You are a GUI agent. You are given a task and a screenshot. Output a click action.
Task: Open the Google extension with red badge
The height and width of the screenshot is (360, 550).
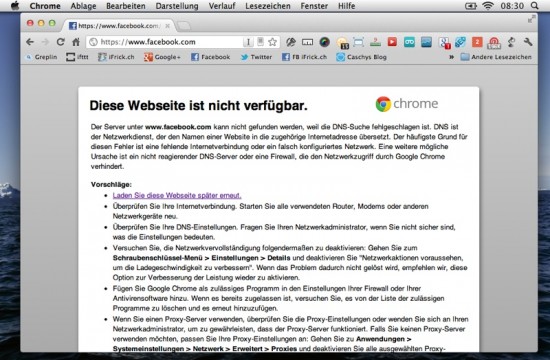point(445,43)
